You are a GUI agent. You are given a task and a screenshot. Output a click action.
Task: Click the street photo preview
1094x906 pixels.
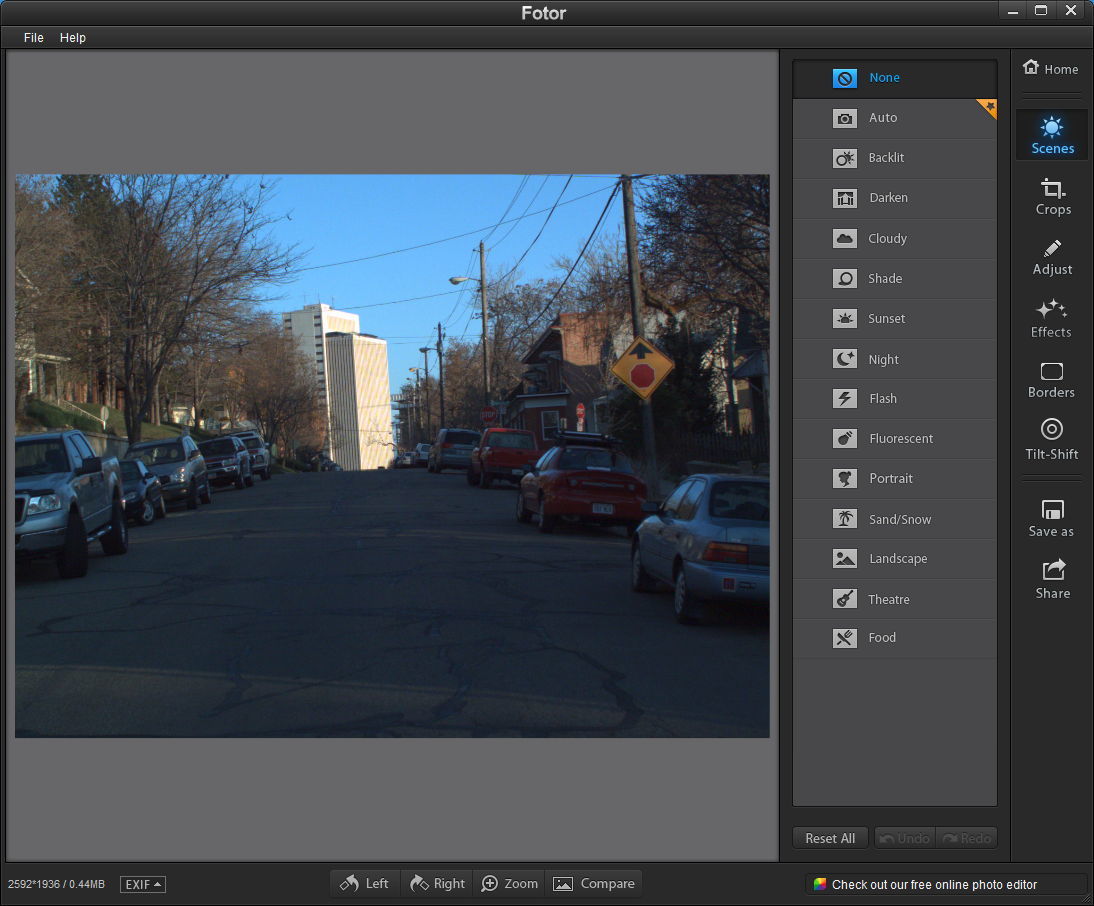[x=392, y=456]
